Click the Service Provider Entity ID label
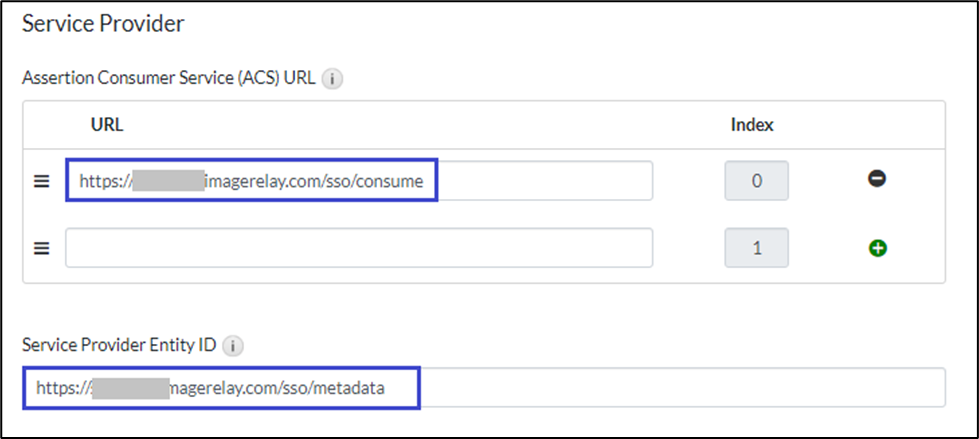The image size is (979, 439). [x=118, y=346]
